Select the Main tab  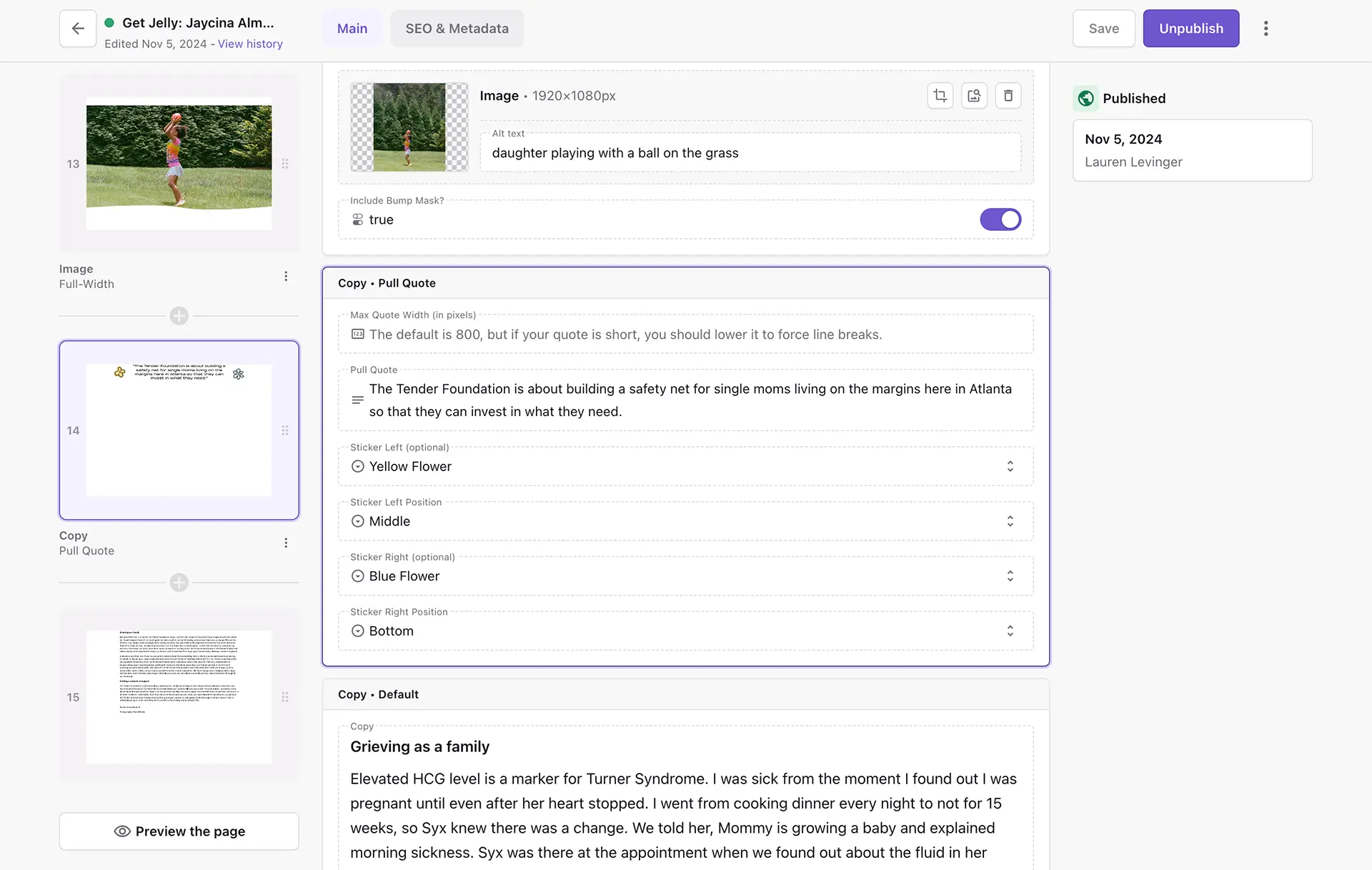click(352, 29)
